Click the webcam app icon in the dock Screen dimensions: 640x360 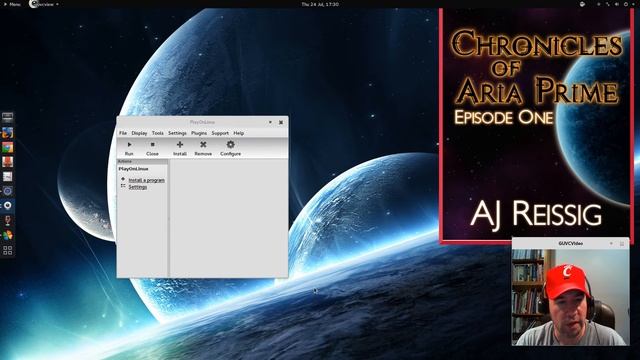(7, 205)
